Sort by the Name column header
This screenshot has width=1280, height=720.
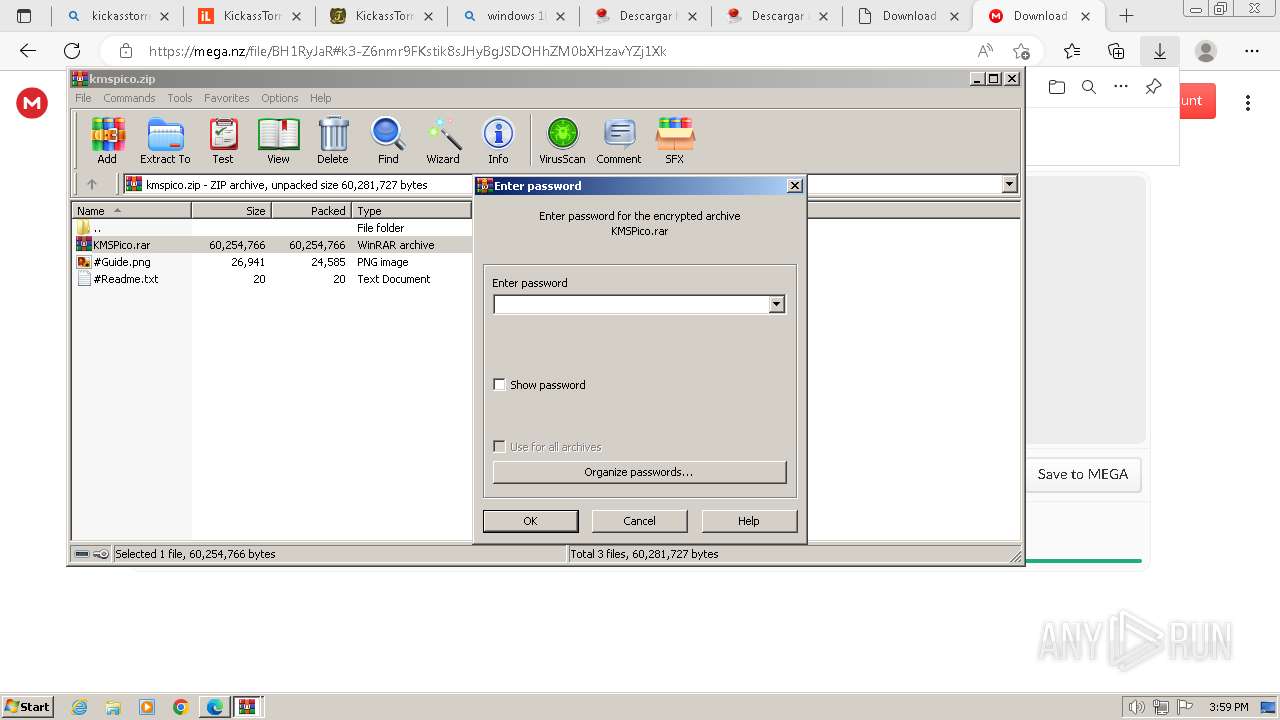[131, 211]
